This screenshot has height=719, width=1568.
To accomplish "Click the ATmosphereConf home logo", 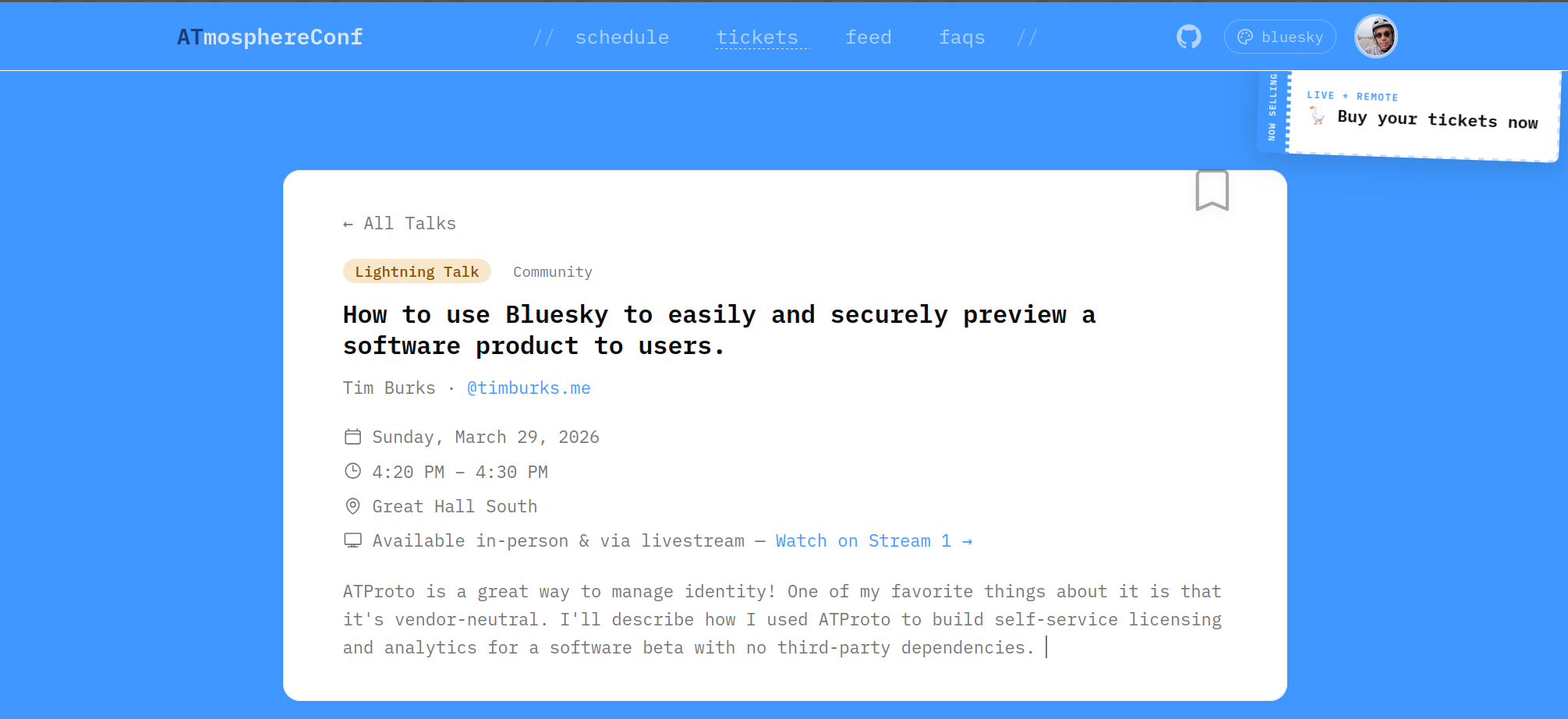I will [x=270, y=37].
